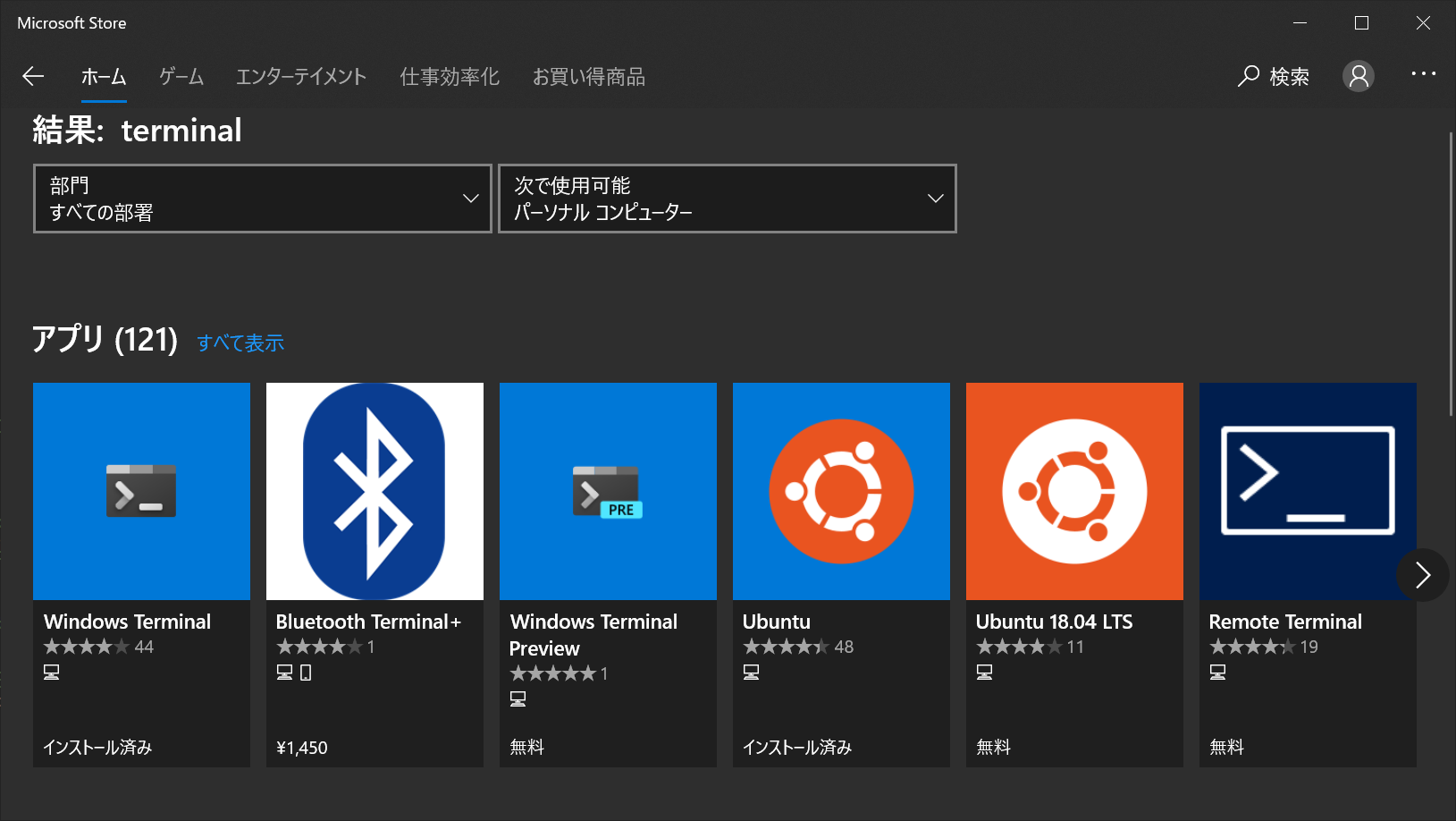Switch to the ホーム tab
The width and height of the screenshot is (1456, 821).
(x=104, y=77)
